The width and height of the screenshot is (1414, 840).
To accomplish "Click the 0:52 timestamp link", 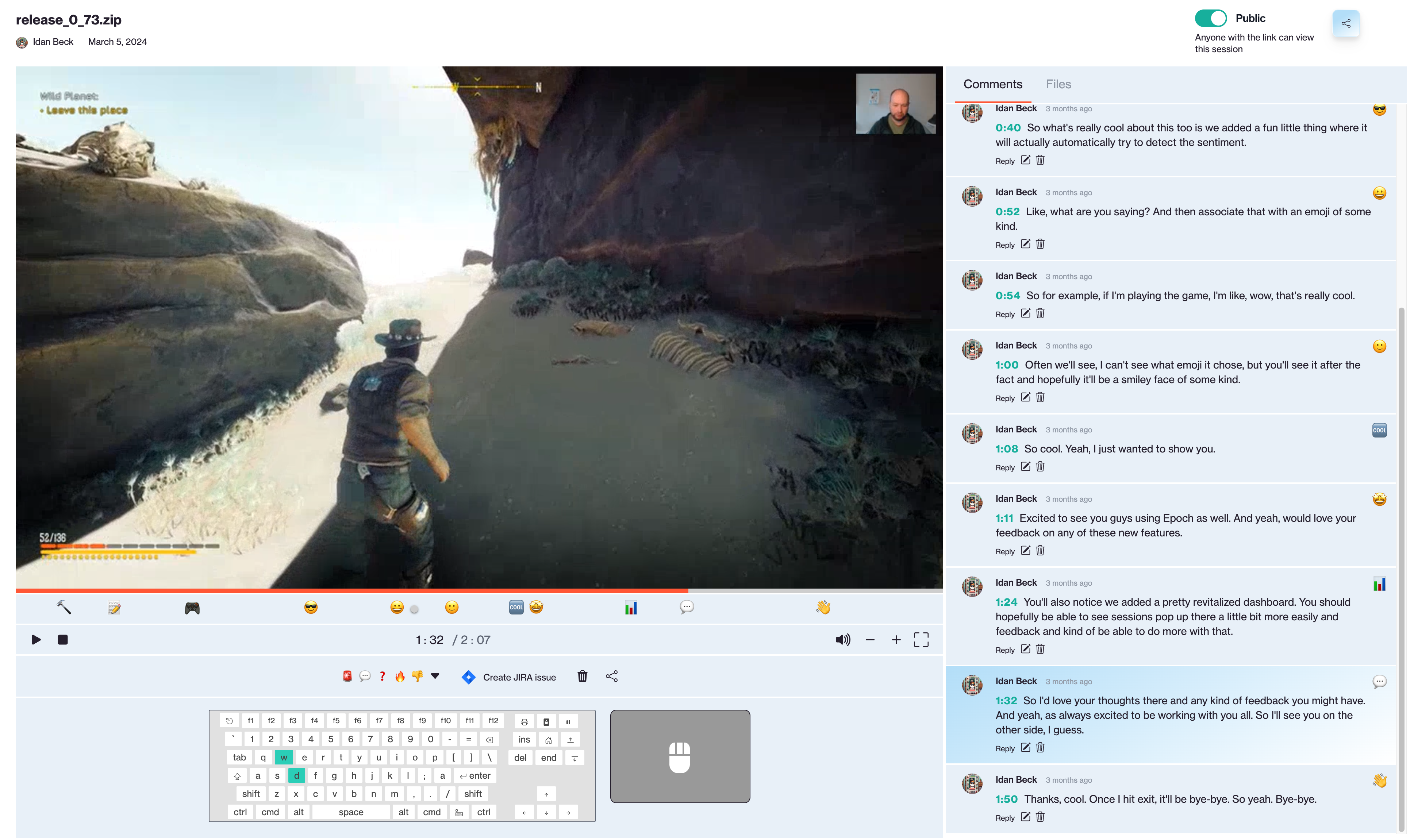I will click(x=1007, y=211).
